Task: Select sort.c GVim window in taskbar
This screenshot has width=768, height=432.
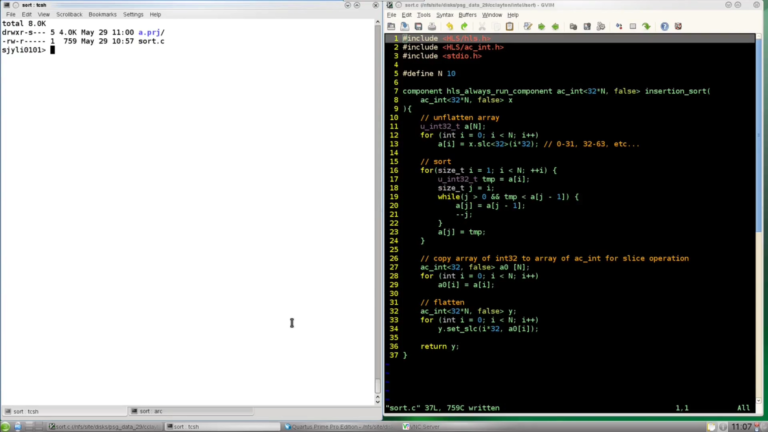Action: [x=104, y=427]
